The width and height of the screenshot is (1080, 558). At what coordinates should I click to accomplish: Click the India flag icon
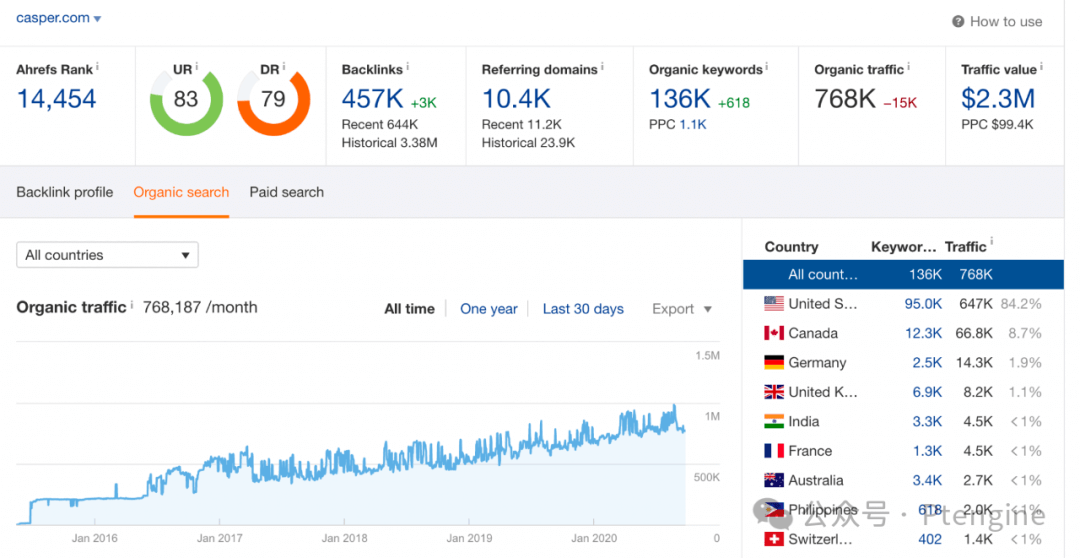point(773,422)
